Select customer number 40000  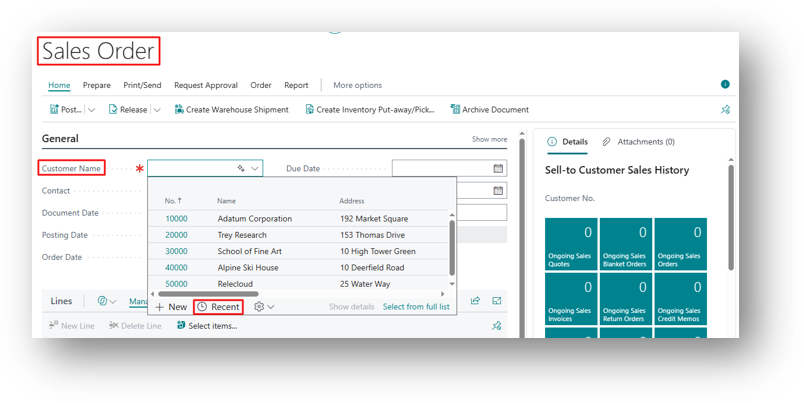[x=176, y=268]
